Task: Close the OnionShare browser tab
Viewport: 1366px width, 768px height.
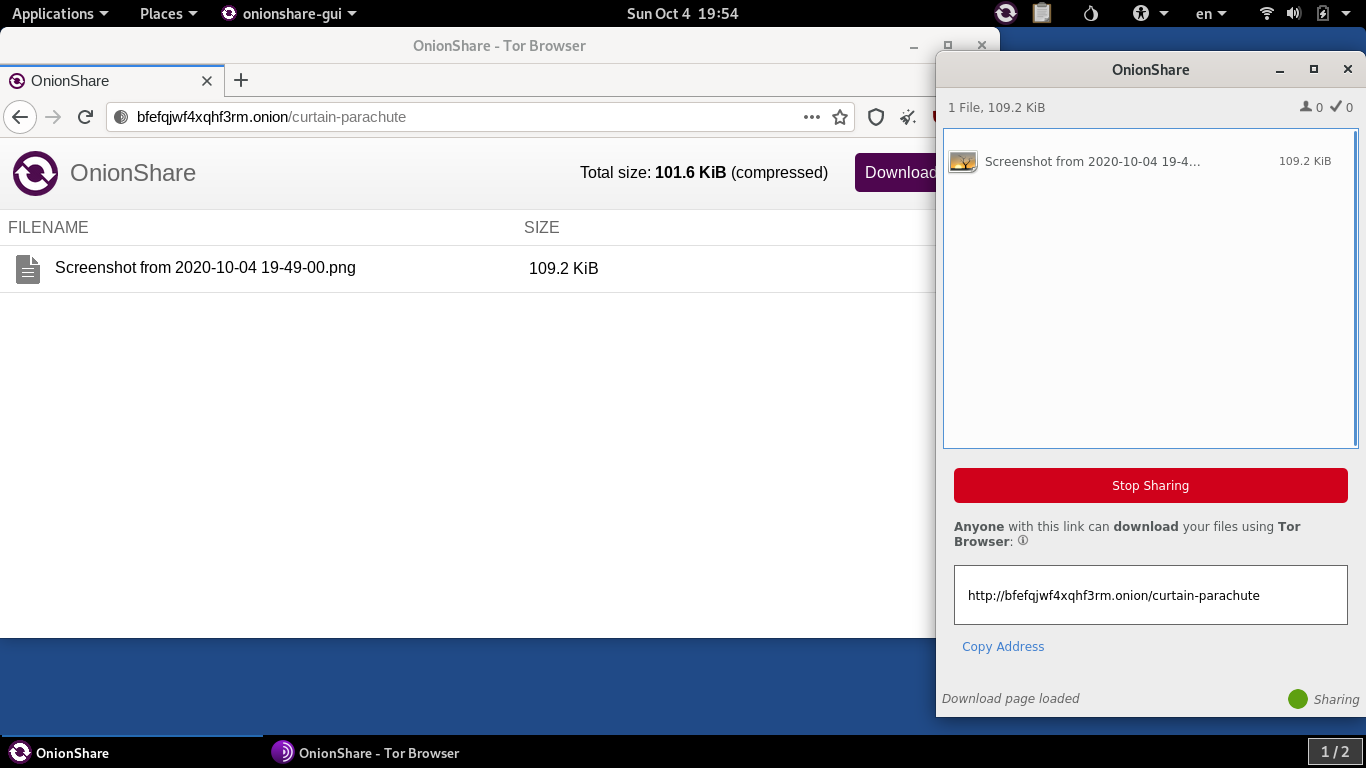Action: click(207, 81)
